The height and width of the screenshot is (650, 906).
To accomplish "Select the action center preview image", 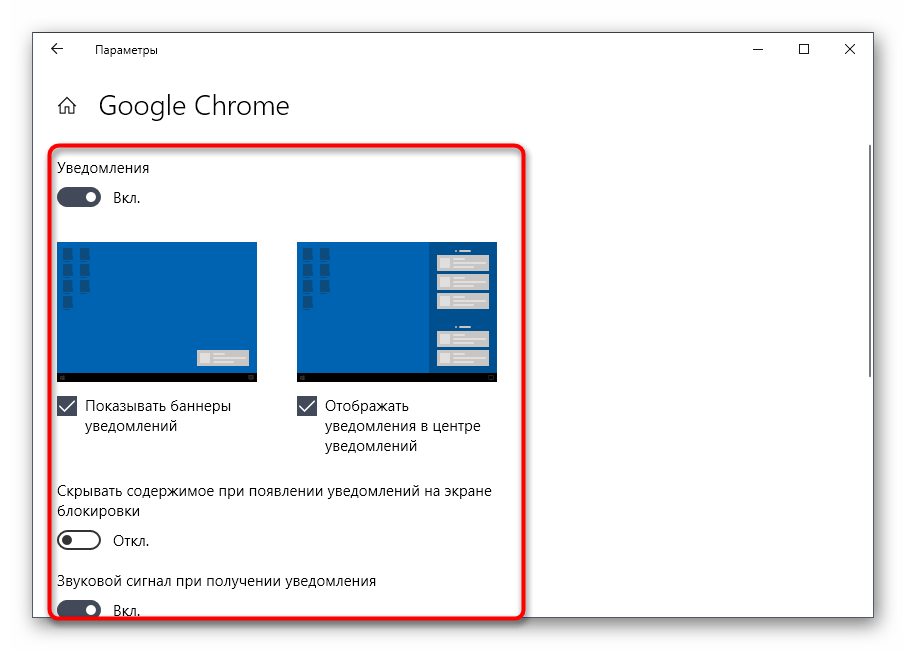I will pos(397,312).
